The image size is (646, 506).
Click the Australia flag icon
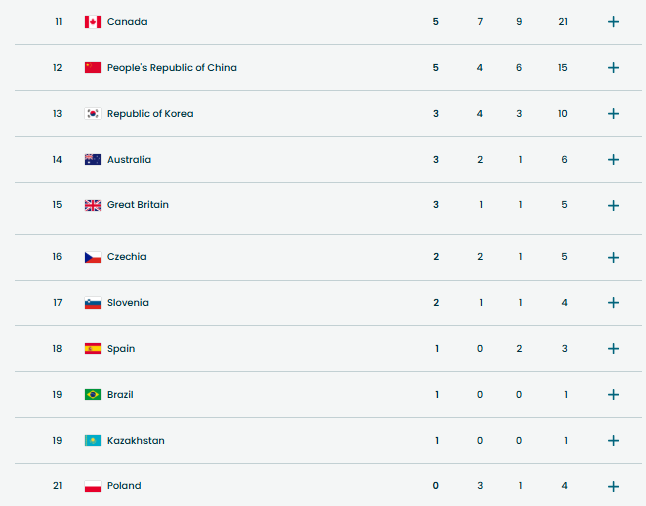93,160
